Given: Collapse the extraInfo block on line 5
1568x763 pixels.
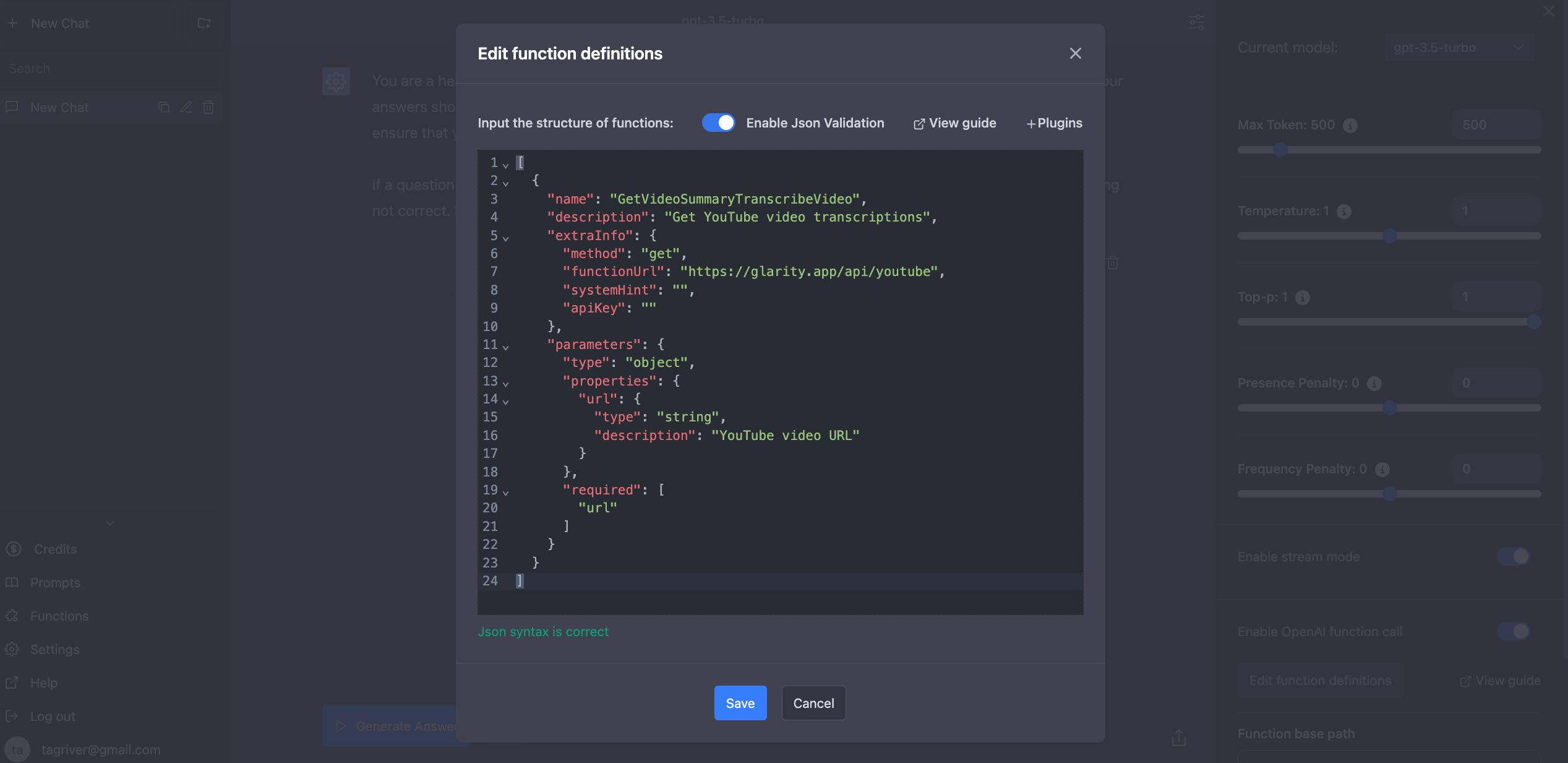Looking at the screenshot, I should [x=505, y=238].
